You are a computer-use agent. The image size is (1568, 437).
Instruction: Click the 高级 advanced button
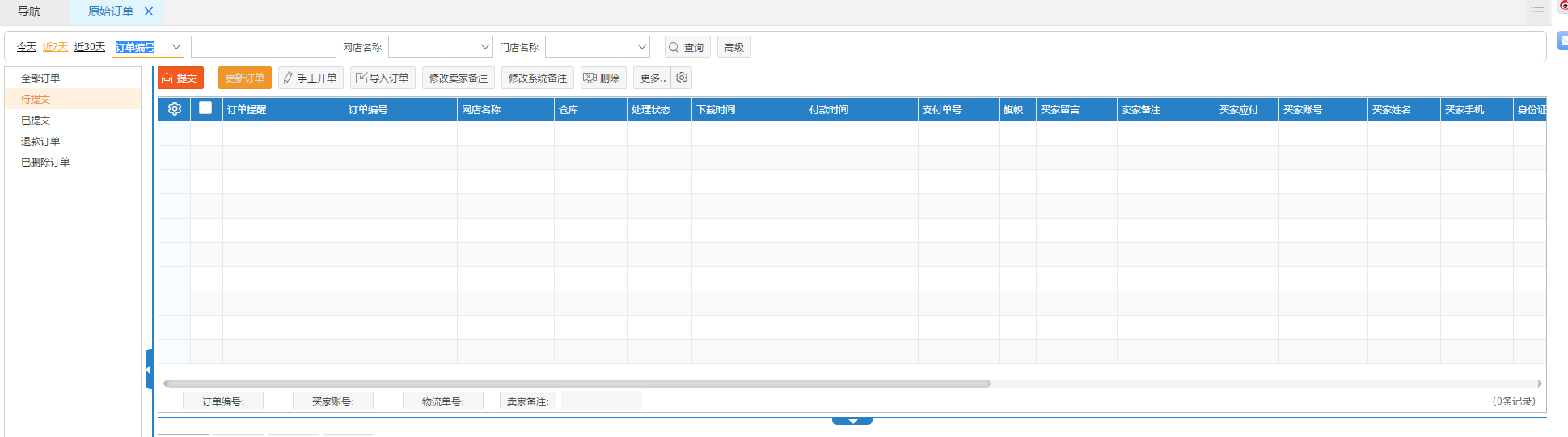tap(734, 47)
